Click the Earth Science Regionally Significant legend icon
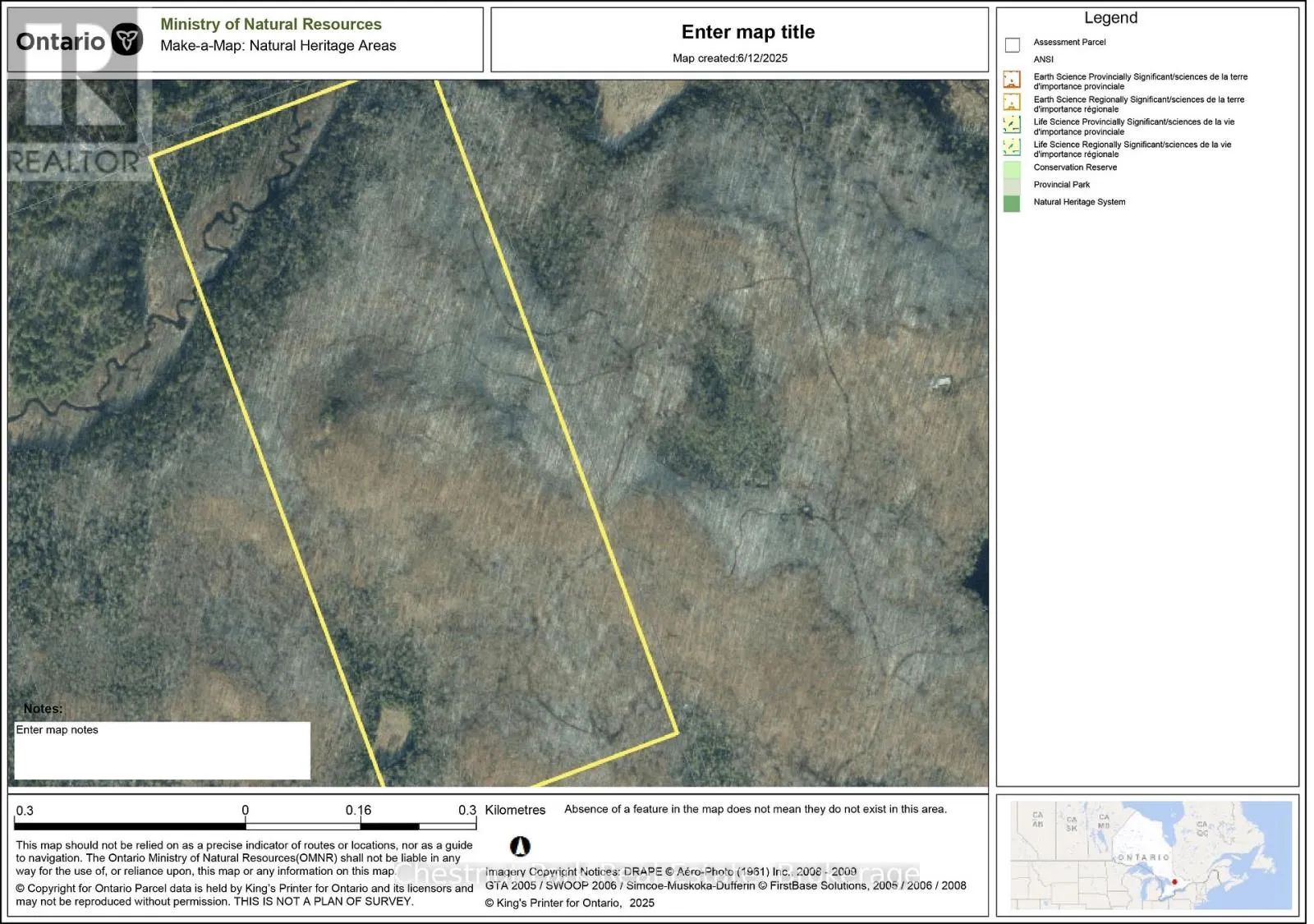Screen dimensions: 1314x924 pyautogui.click(x=1012, y=102)
